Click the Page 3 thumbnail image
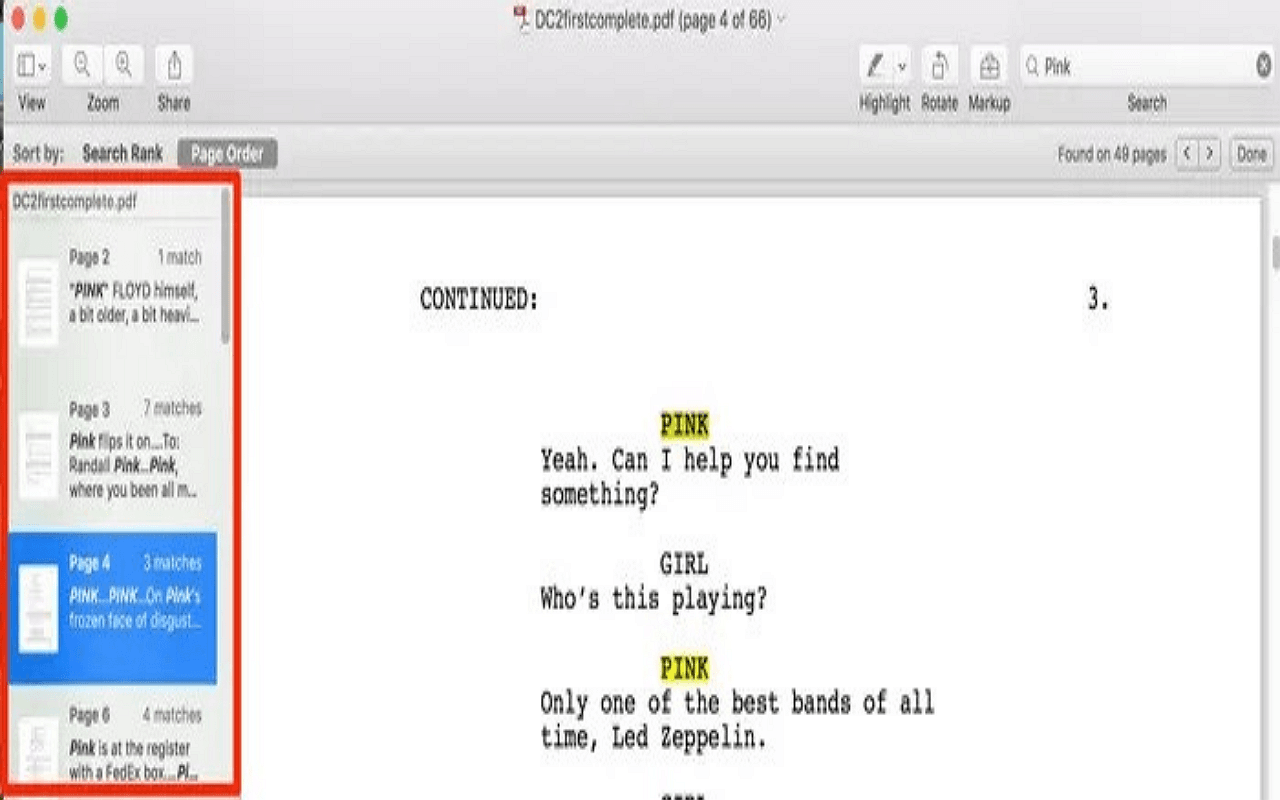 tap(39, 457)
